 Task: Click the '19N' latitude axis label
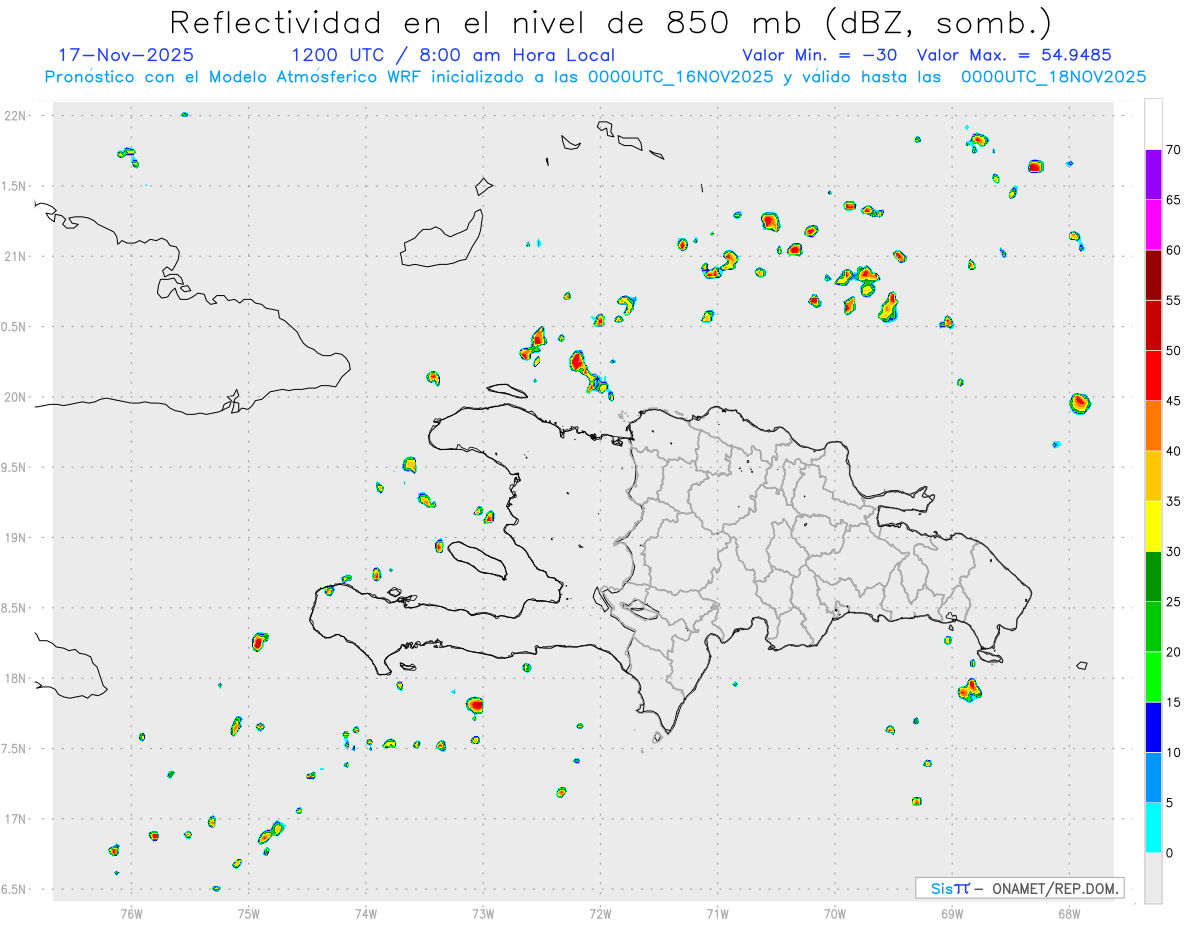pyautogui.click(x=16, y=538)
